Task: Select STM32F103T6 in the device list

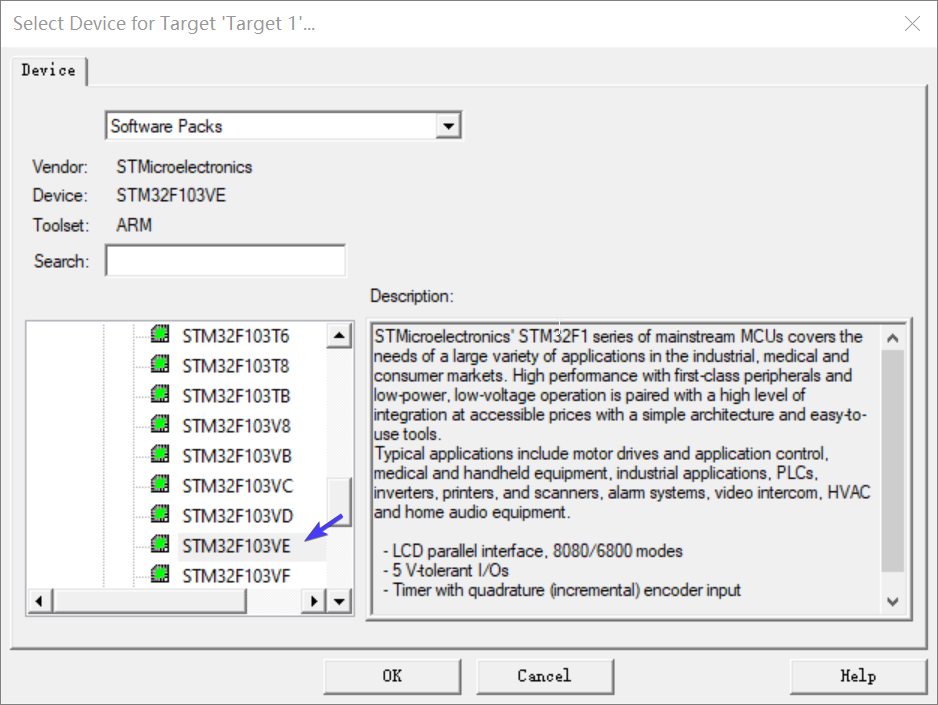Action: pyautogui.click(x=236, y=336)
